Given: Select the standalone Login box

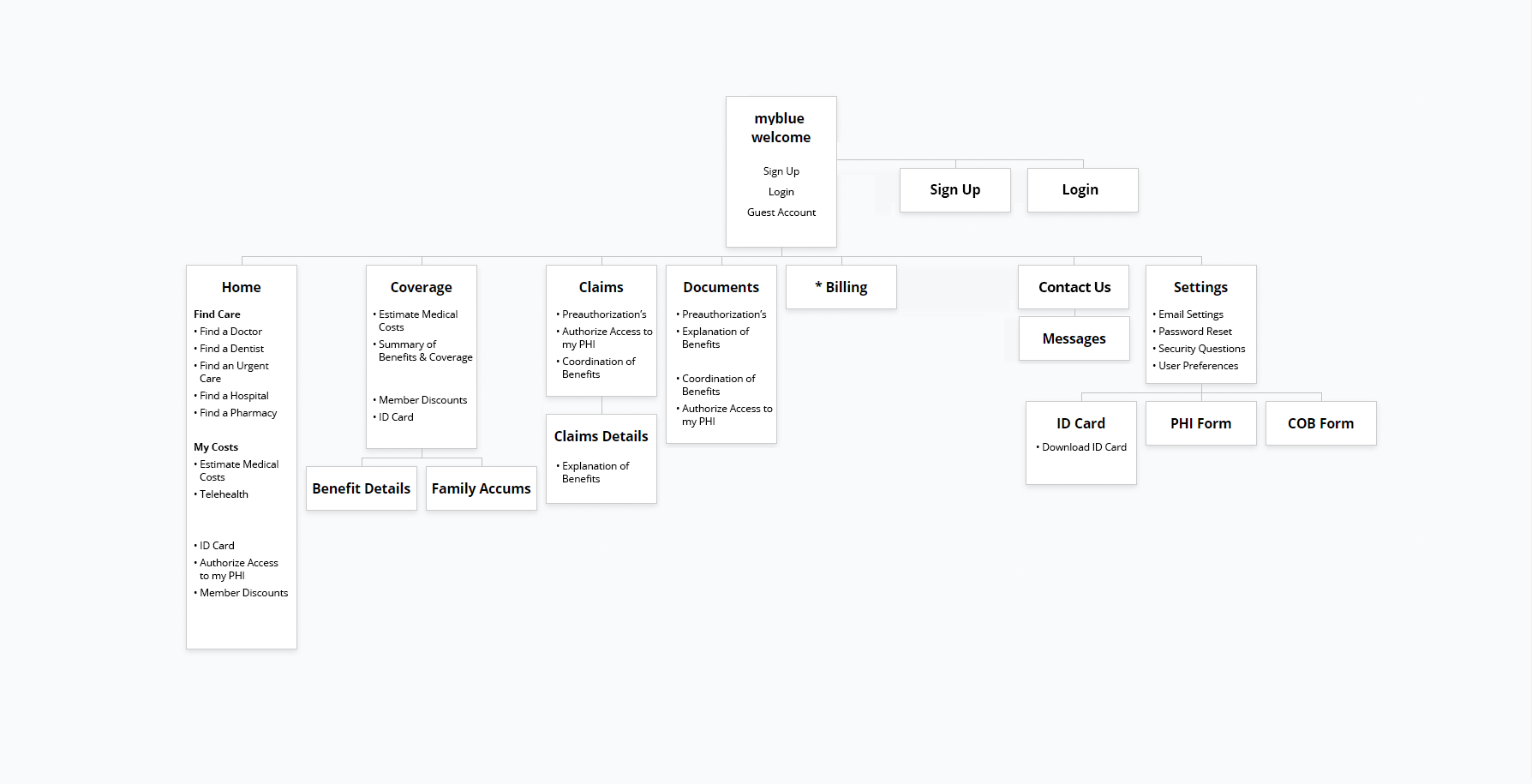Looking at the screenshot, I should point(1081,189).
